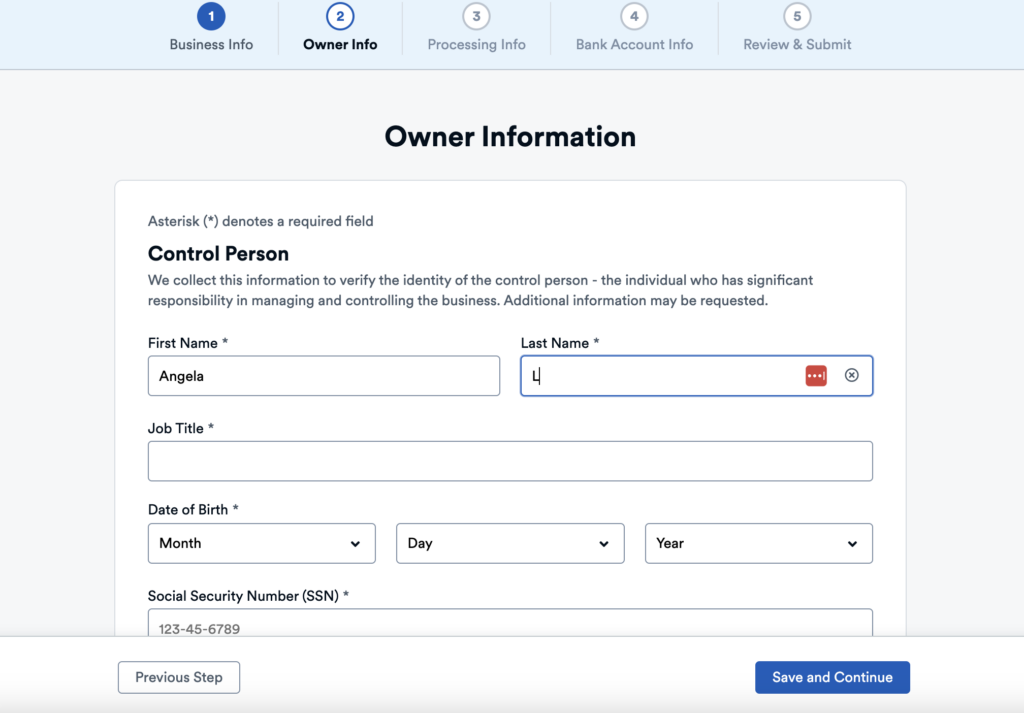Click the Social Security Number input field
This screenshot has width=1024, height=713.
tap(510, 624)
